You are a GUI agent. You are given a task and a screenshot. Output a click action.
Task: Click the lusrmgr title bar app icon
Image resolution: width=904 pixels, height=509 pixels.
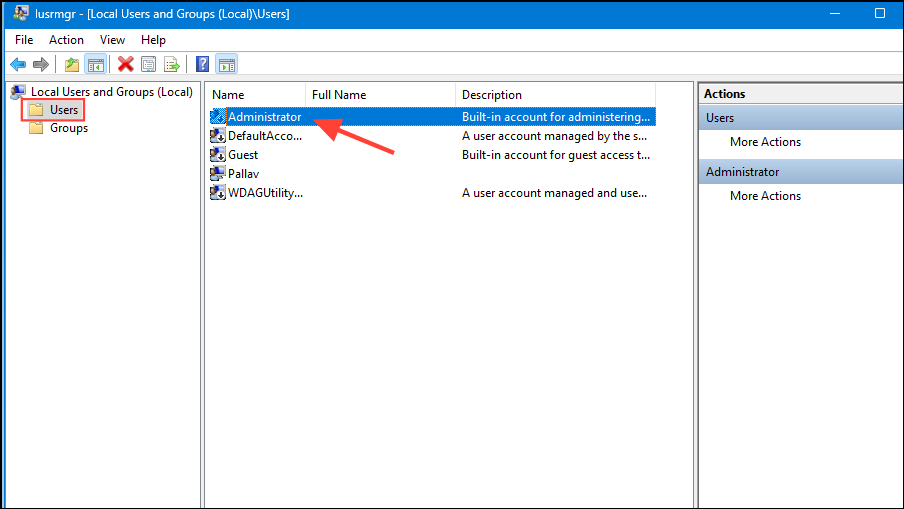coord(21,13)
